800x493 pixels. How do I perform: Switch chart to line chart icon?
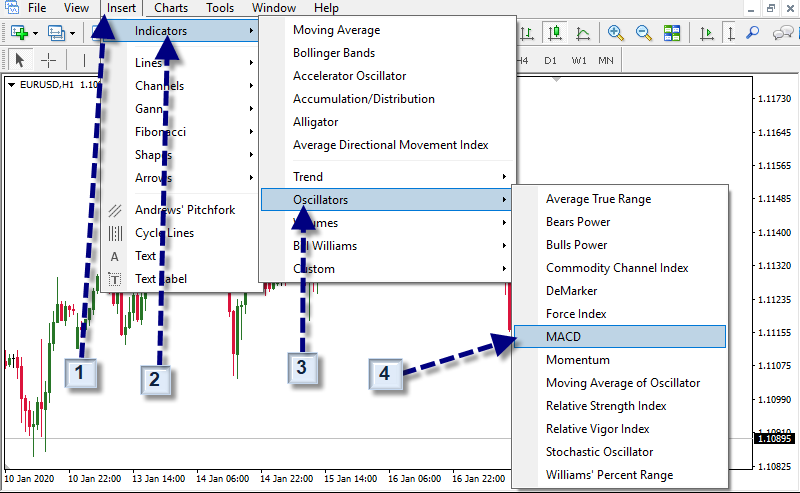click(x=583, y=34)
